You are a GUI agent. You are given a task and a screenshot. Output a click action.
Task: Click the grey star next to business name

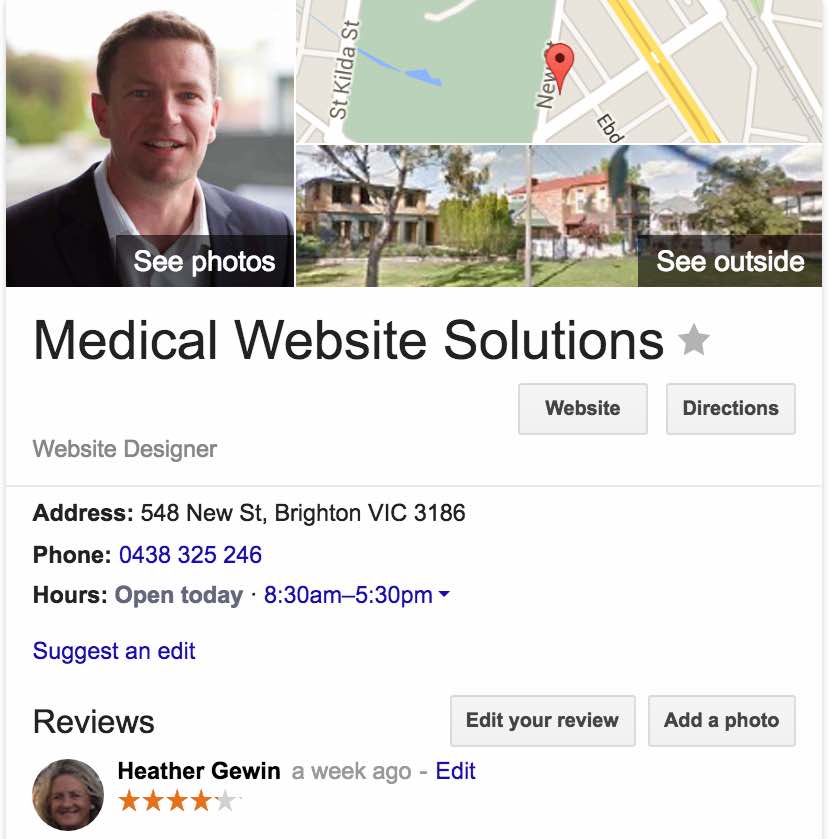coord(694,340)
